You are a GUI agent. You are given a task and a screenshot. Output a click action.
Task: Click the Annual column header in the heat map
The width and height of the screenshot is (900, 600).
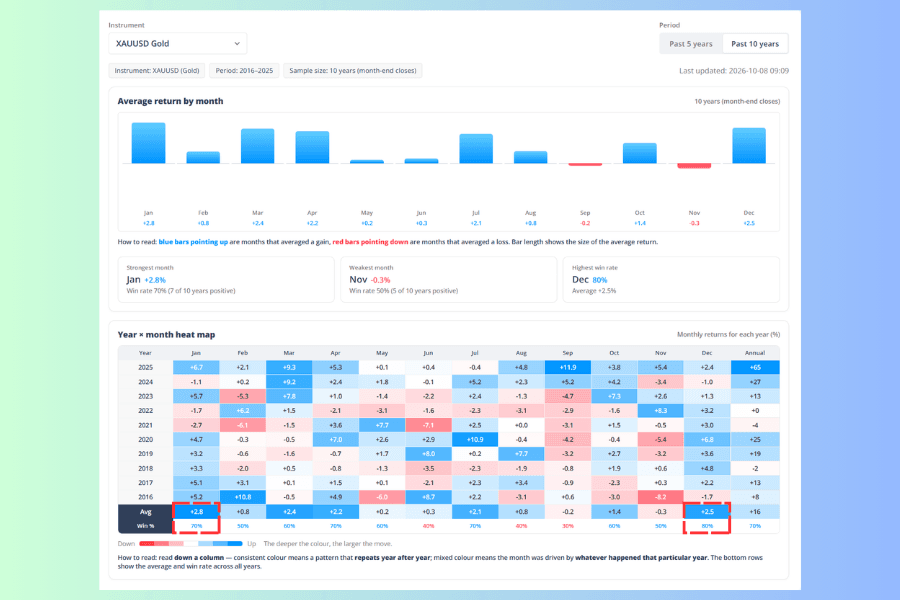point(755,353)
